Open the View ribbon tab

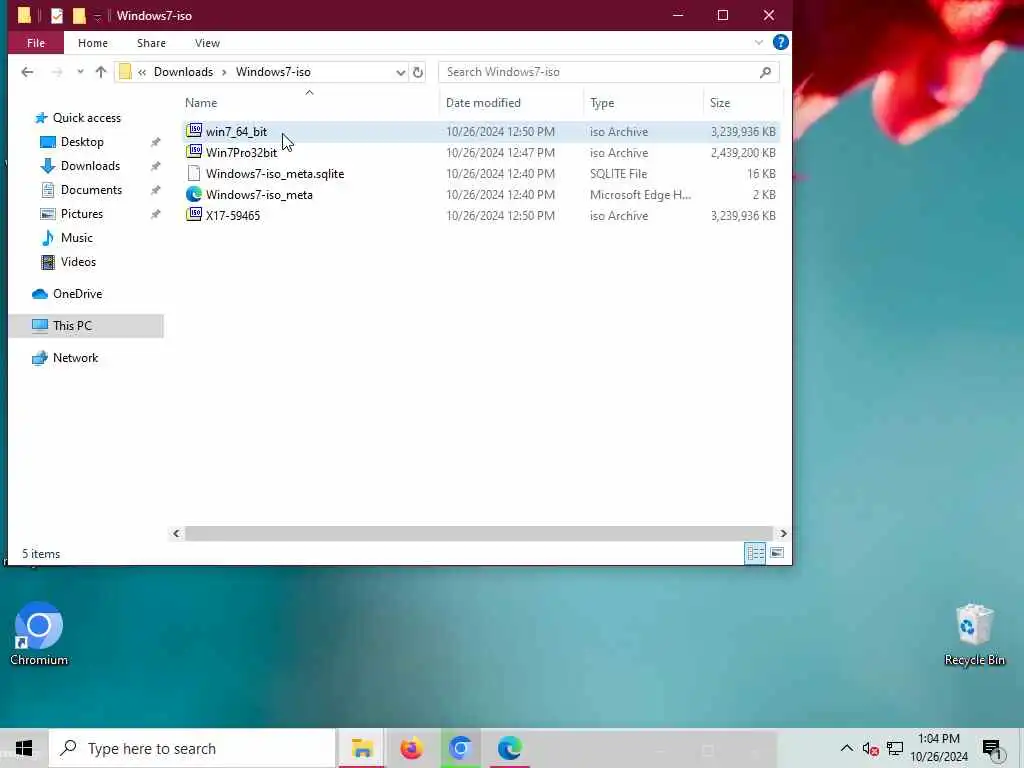tap(207, 43)
